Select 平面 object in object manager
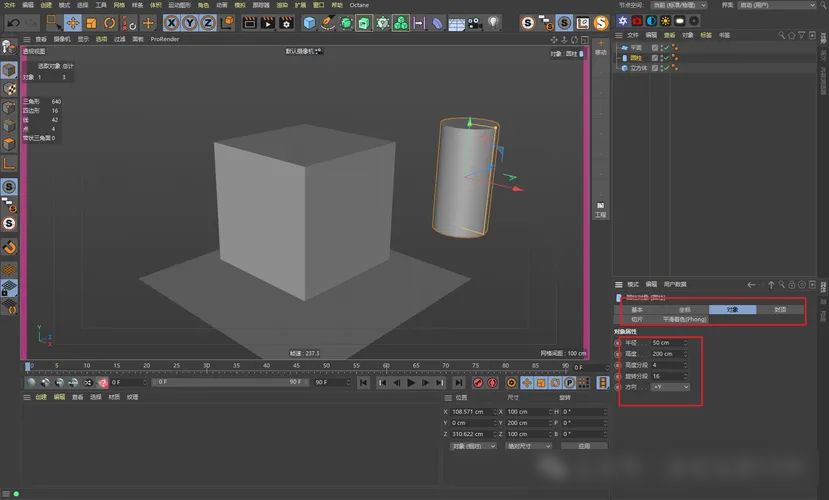 [635, 48]
